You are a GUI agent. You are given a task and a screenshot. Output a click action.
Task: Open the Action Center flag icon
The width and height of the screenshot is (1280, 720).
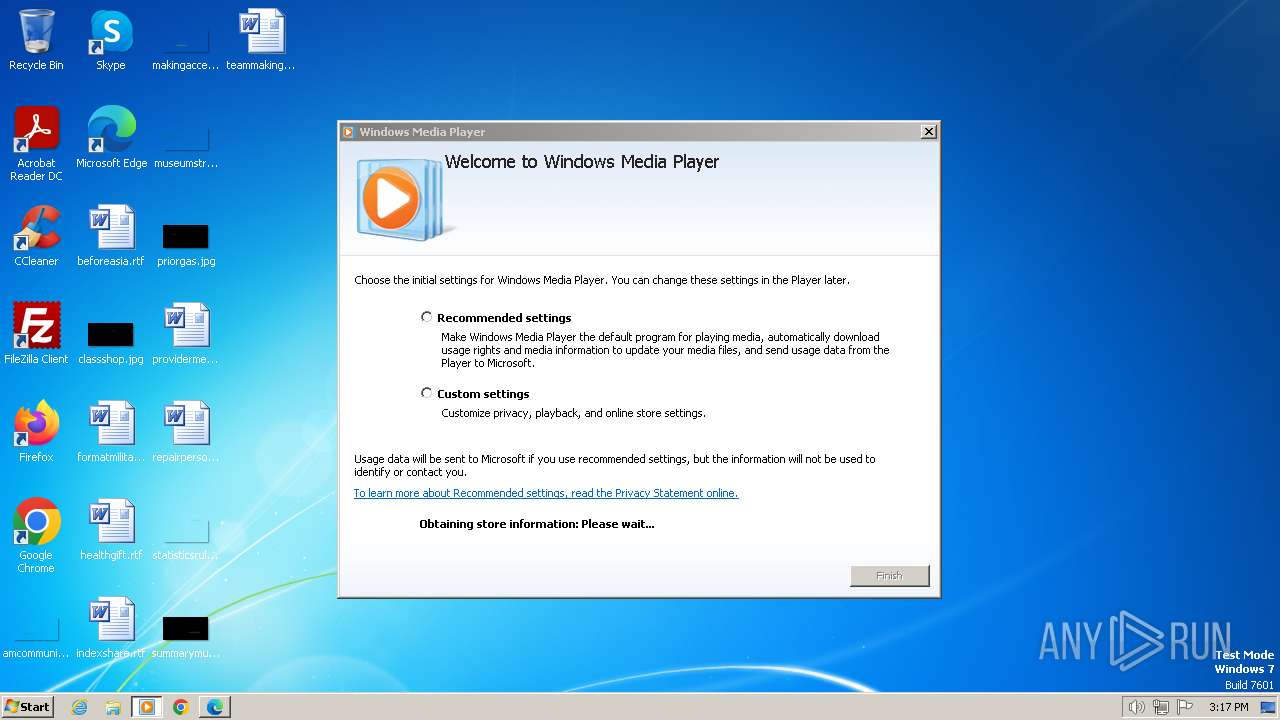[1186, 707]
